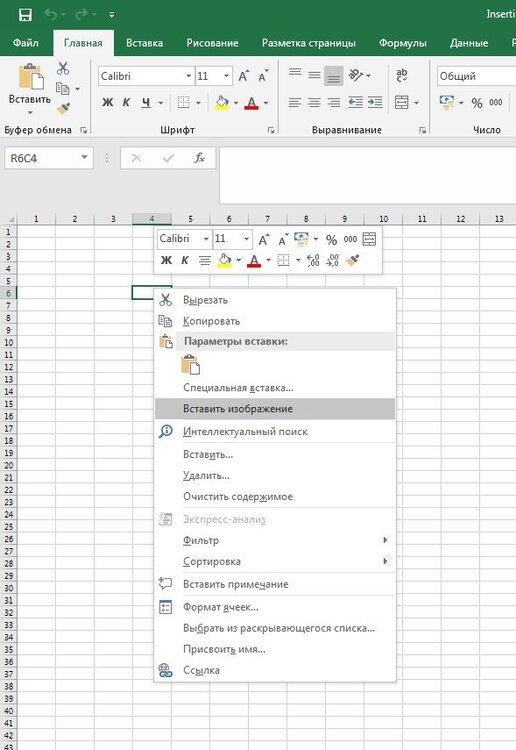Image resolution: width=516 pixels, height=750 pixels.
Task: Choose Копировать in context menu
Action: tap(275, 321)
